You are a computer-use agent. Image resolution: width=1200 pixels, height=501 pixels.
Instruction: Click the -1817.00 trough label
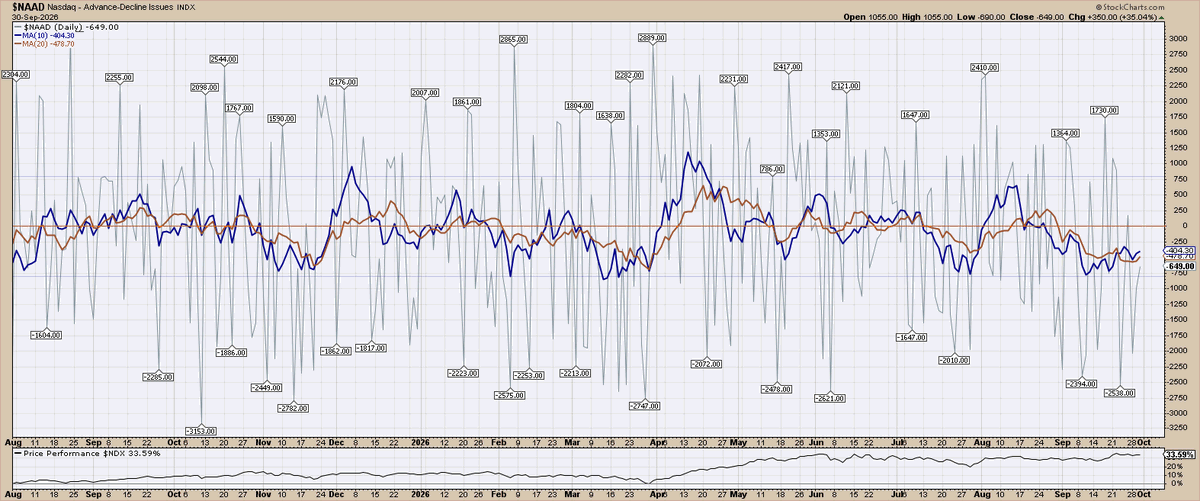pos(371,348)
